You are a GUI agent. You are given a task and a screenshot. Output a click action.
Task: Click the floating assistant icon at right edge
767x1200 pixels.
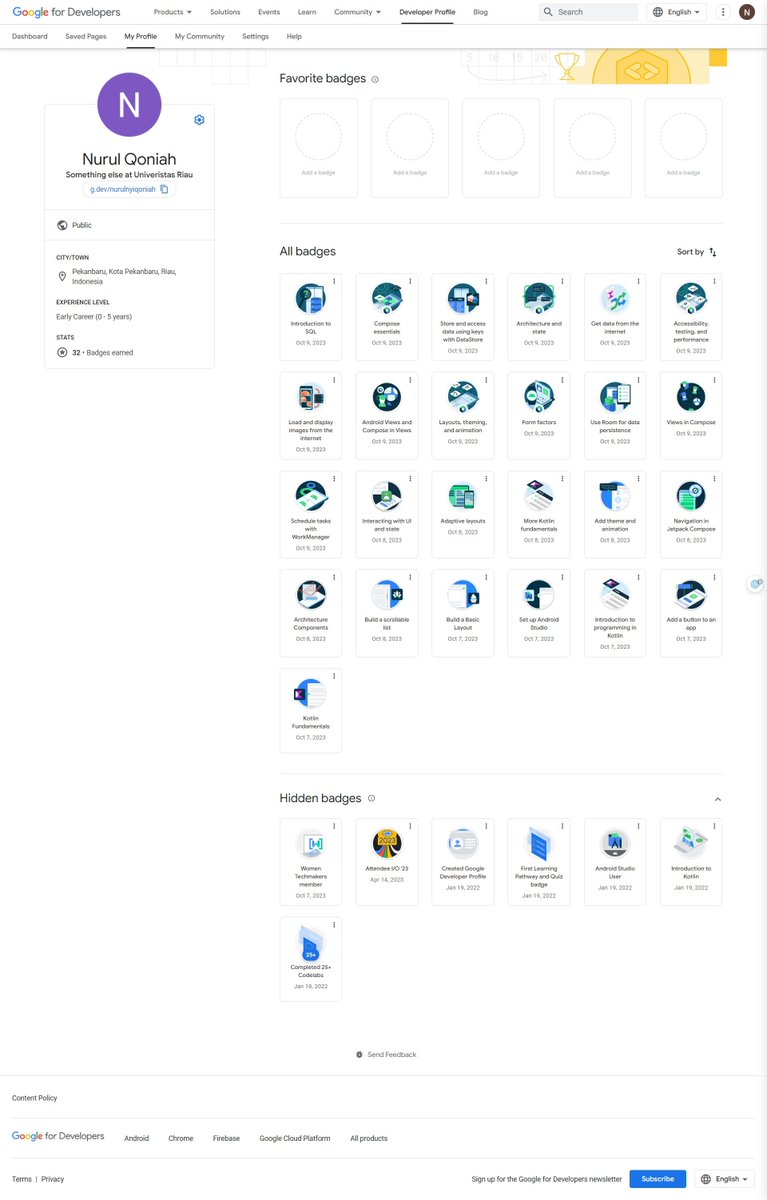(x=757, y=584)
